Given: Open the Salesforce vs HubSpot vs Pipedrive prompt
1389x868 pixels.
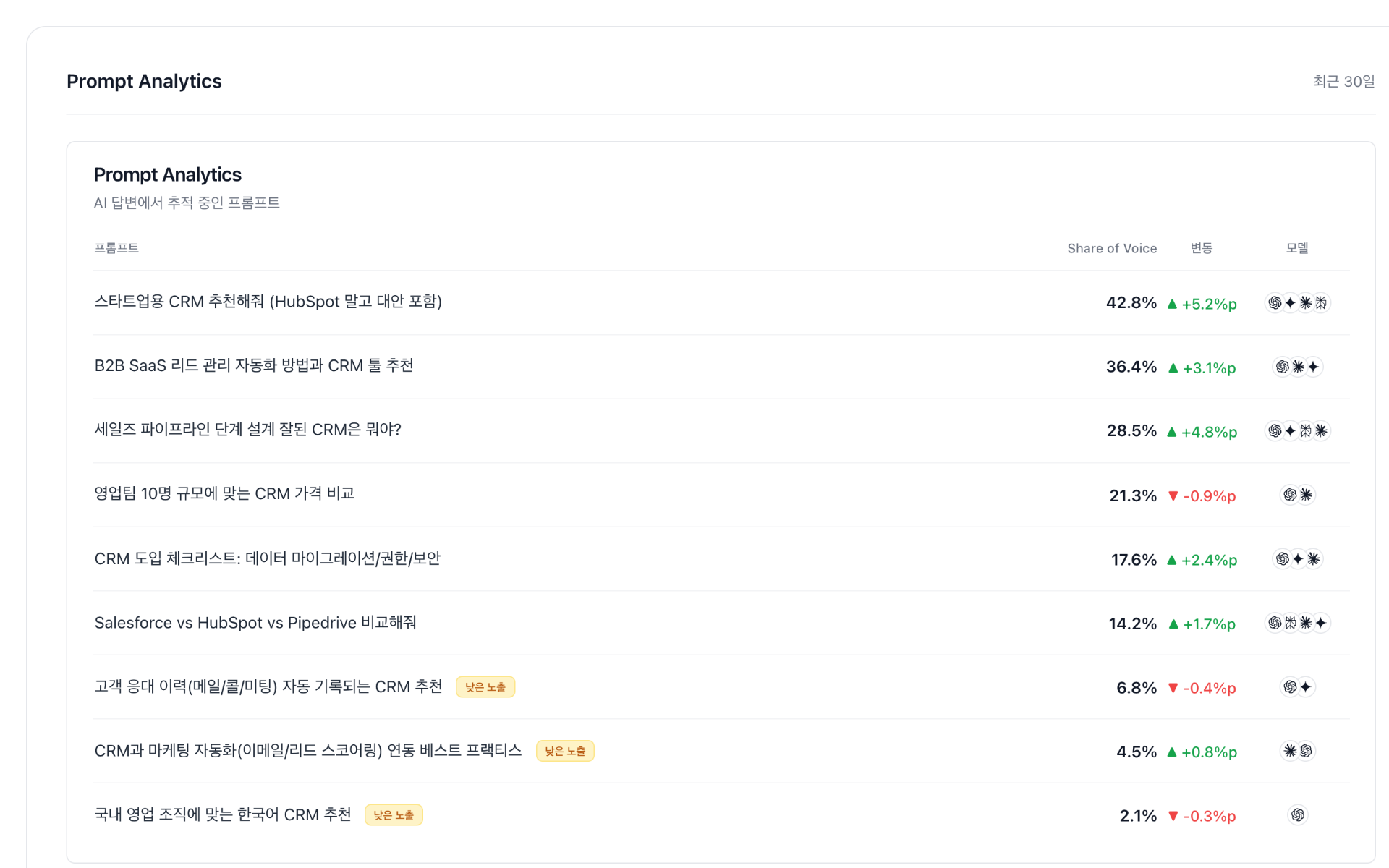Looking at the screenshot, I should tap(255, 623).
